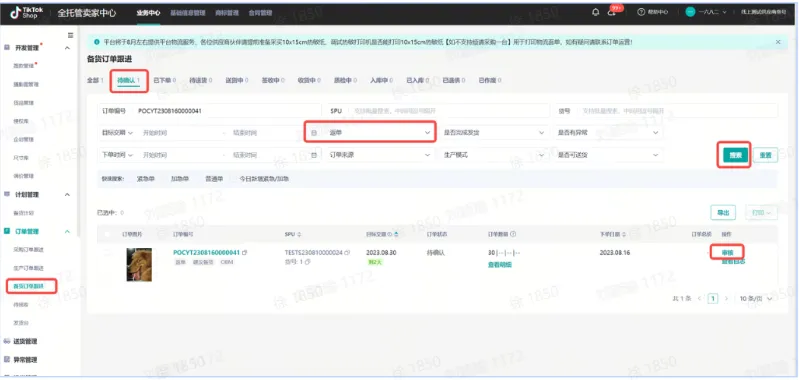Viewport: 799px width, 380px height.
Task: Open 备货订单跟进 in the sidebar
Action: tap(29, 286)
